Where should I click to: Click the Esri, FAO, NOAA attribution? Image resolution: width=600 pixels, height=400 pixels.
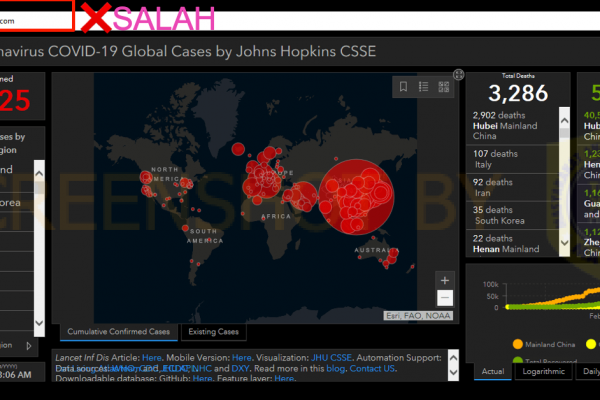pyautogui.click(x=418, y=316)
